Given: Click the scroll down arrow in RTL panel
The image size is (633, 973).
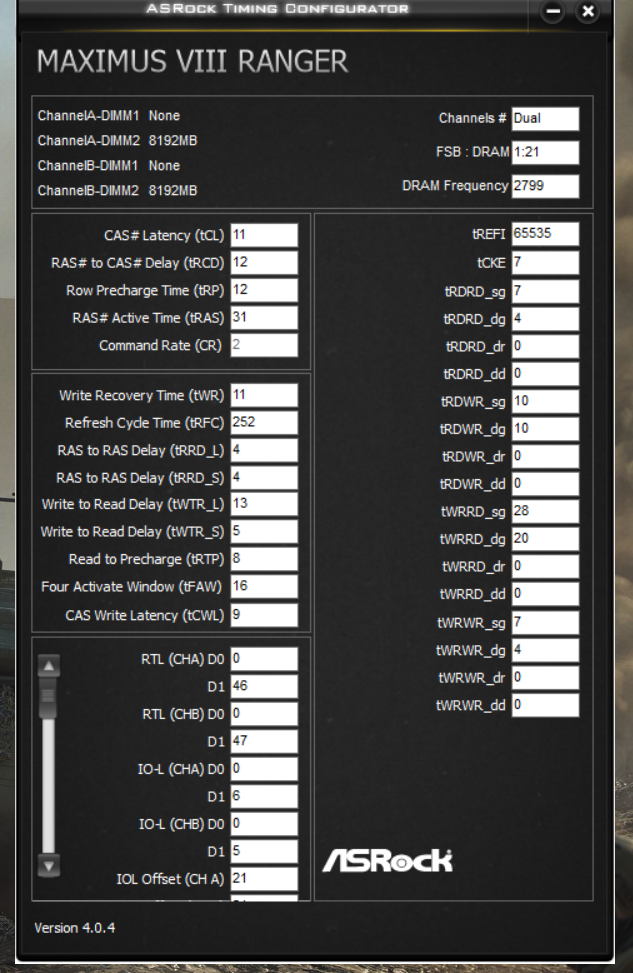Looking at the screenshot, I should pos(48,866).
